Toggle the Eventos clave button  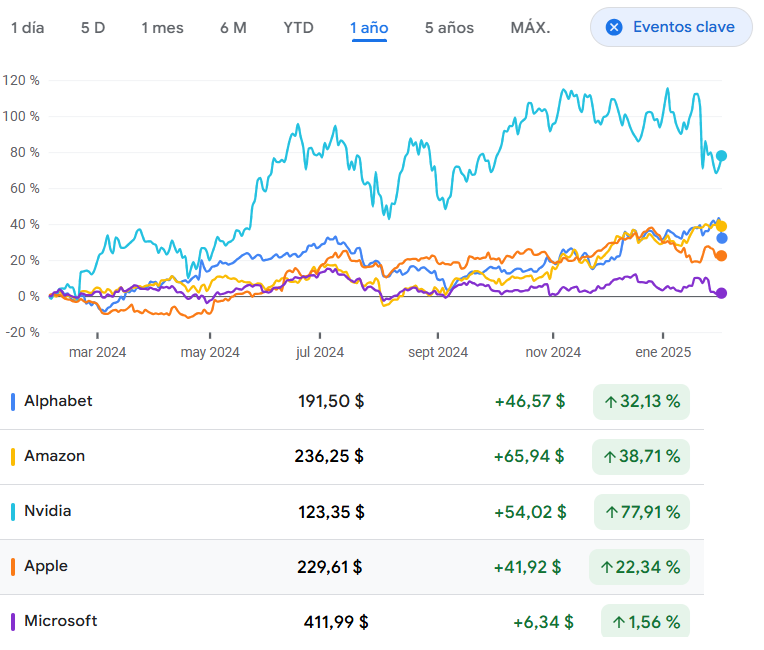coord(683,27)
